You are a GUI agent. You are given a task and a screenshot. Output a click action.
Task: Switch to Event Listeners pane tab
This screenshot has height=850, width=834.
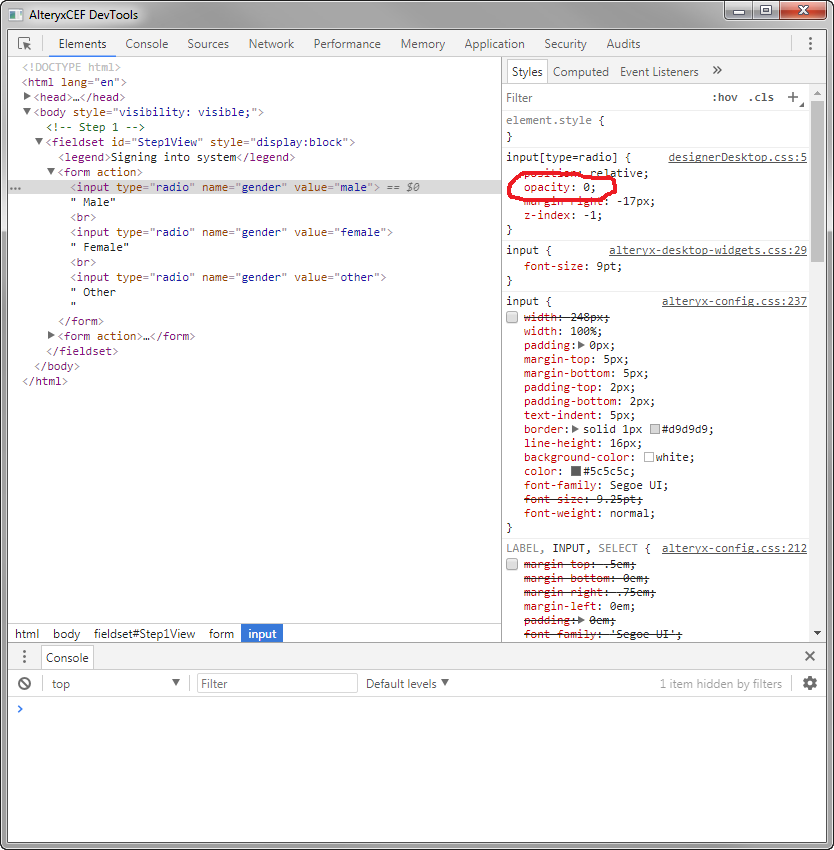[659, 72]
